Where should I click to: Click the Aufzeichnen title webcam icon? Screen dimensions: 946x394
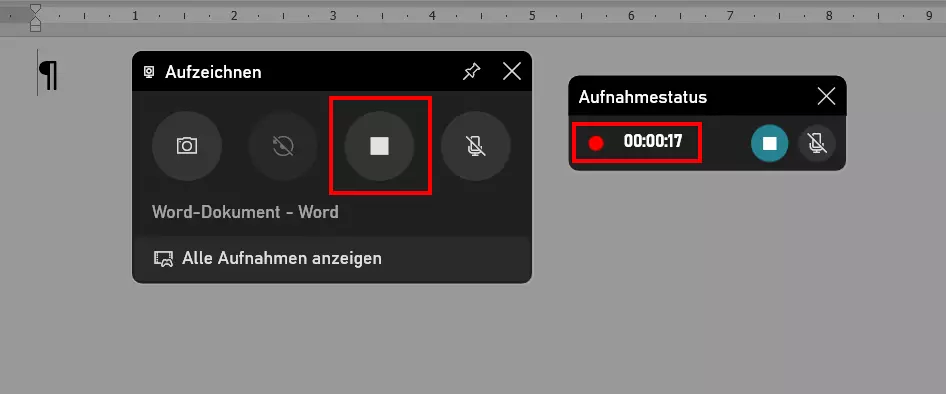(149, 72)
